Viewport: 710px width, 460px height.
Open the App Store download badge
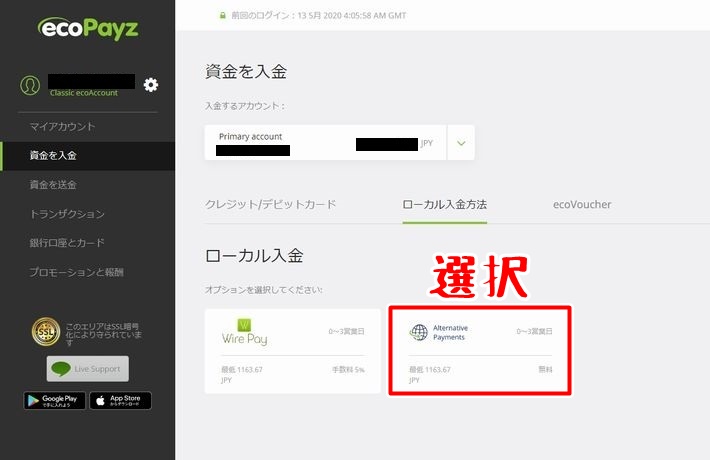click(120, 400)
